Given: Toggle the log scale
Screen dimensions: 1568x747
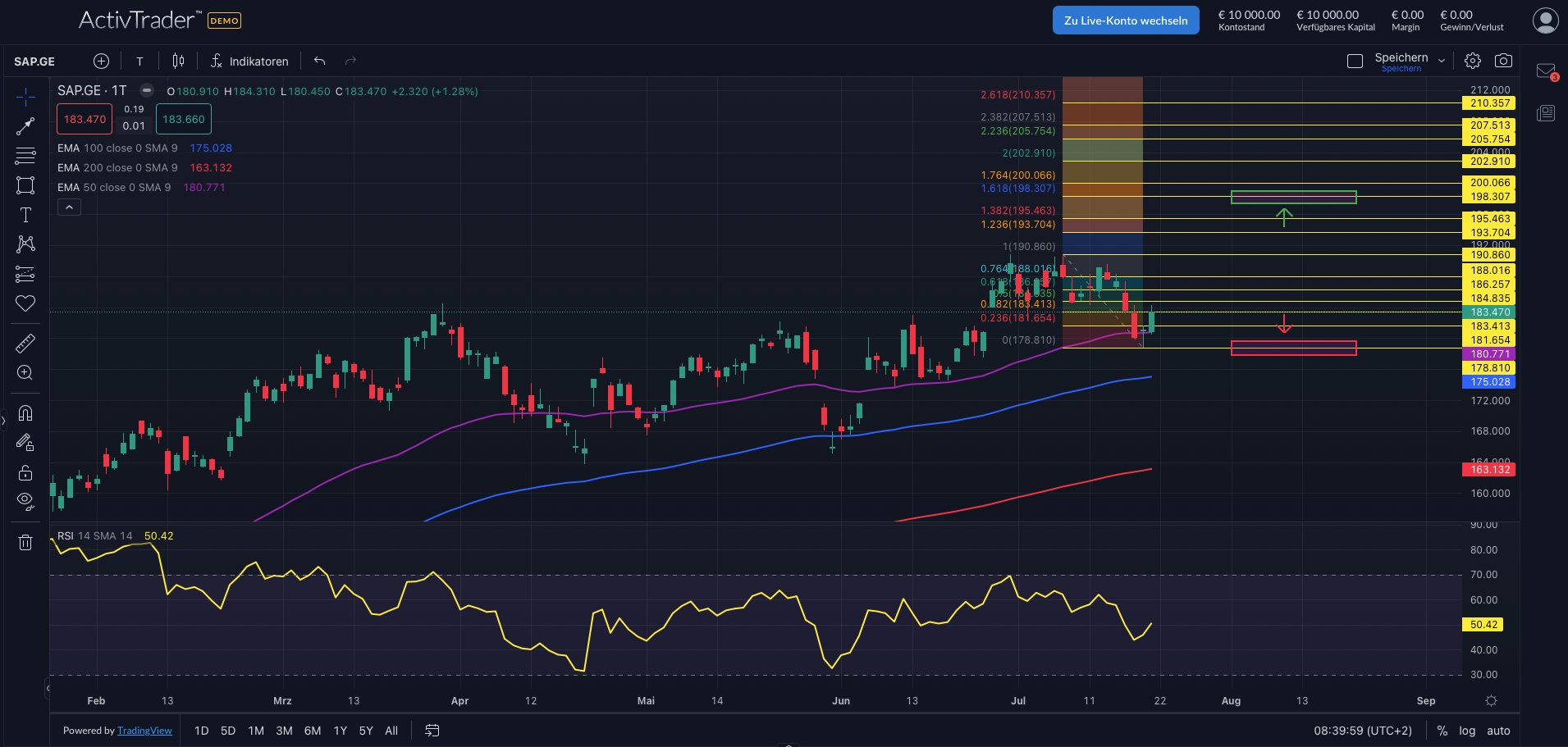Looking at the screenshot, I should pyautogui.click(x=1467, y=731).
